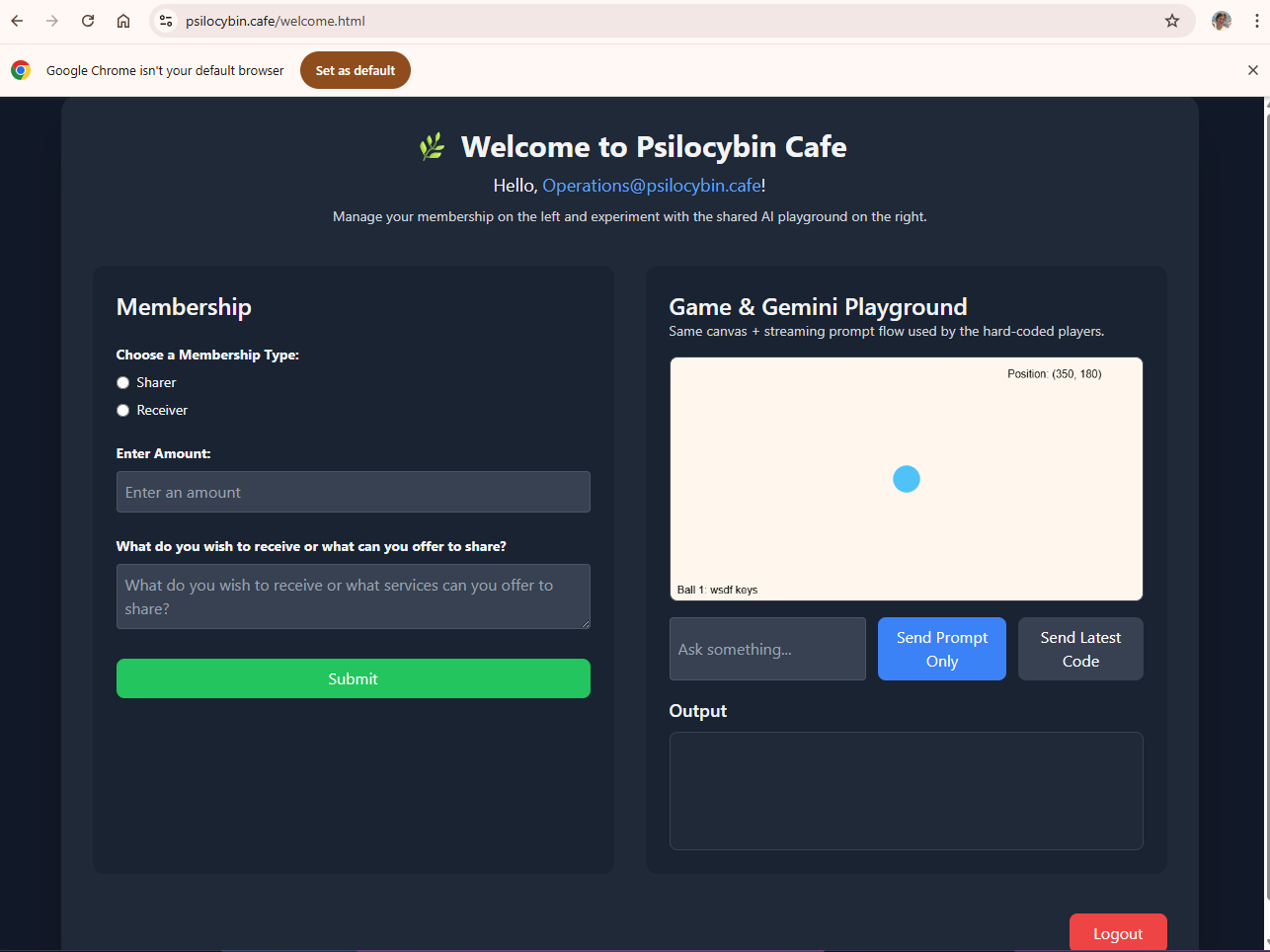Navigate back using the back arrow
The width and height of the screenshot is (1270, 952).
click(16, 20)
